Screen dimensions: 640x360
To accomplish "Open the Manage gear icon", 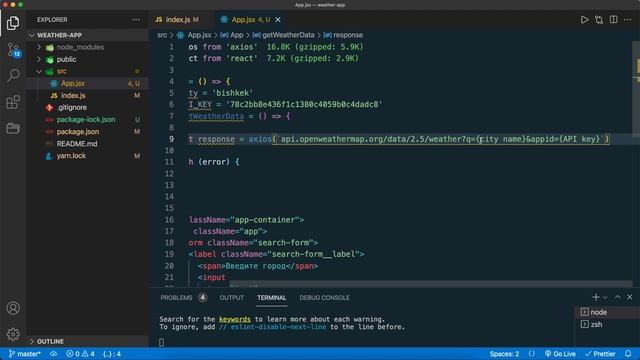I will 13,334.
